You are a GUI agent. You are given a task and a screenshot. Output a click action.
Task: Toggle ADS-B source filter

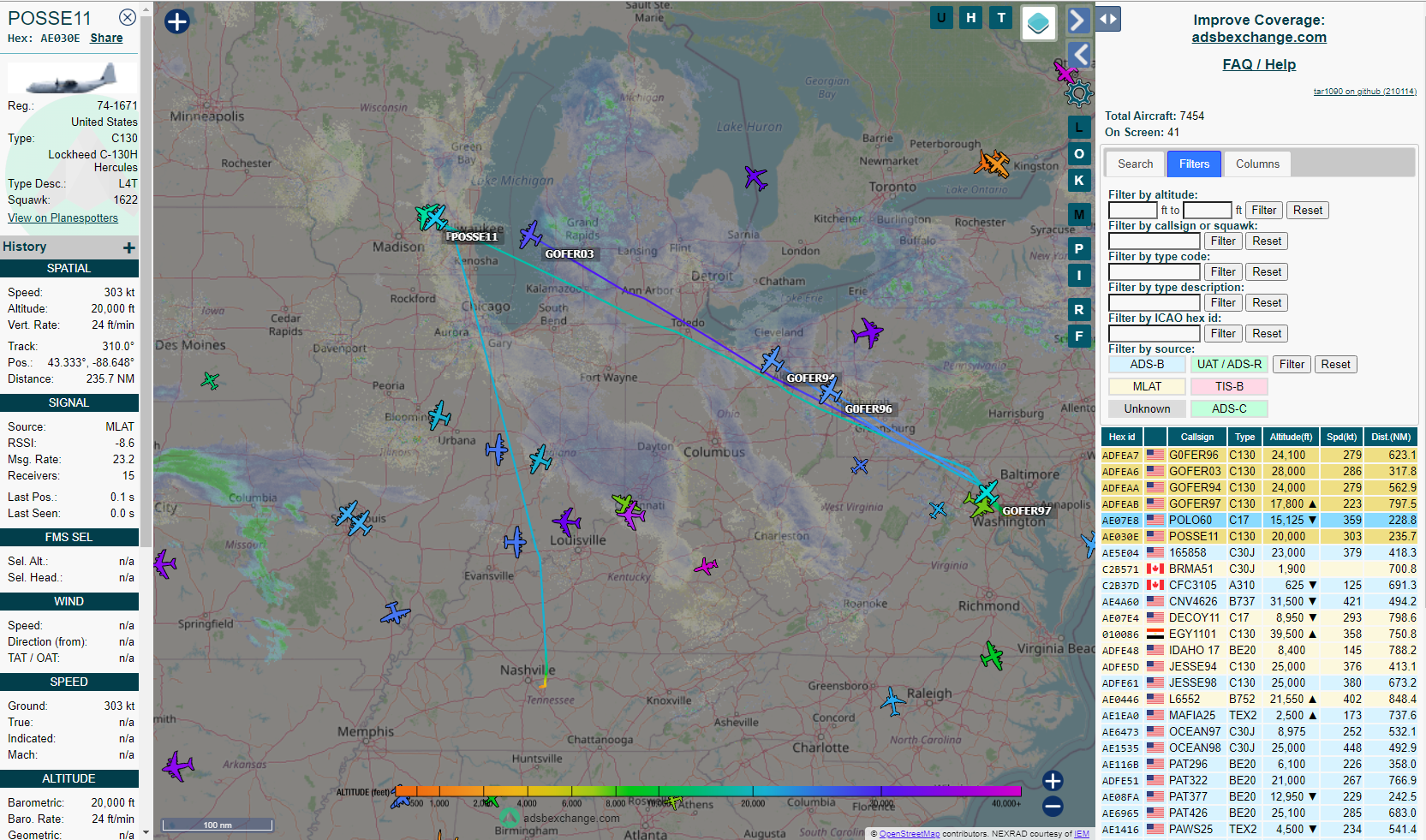(1147, 364)
